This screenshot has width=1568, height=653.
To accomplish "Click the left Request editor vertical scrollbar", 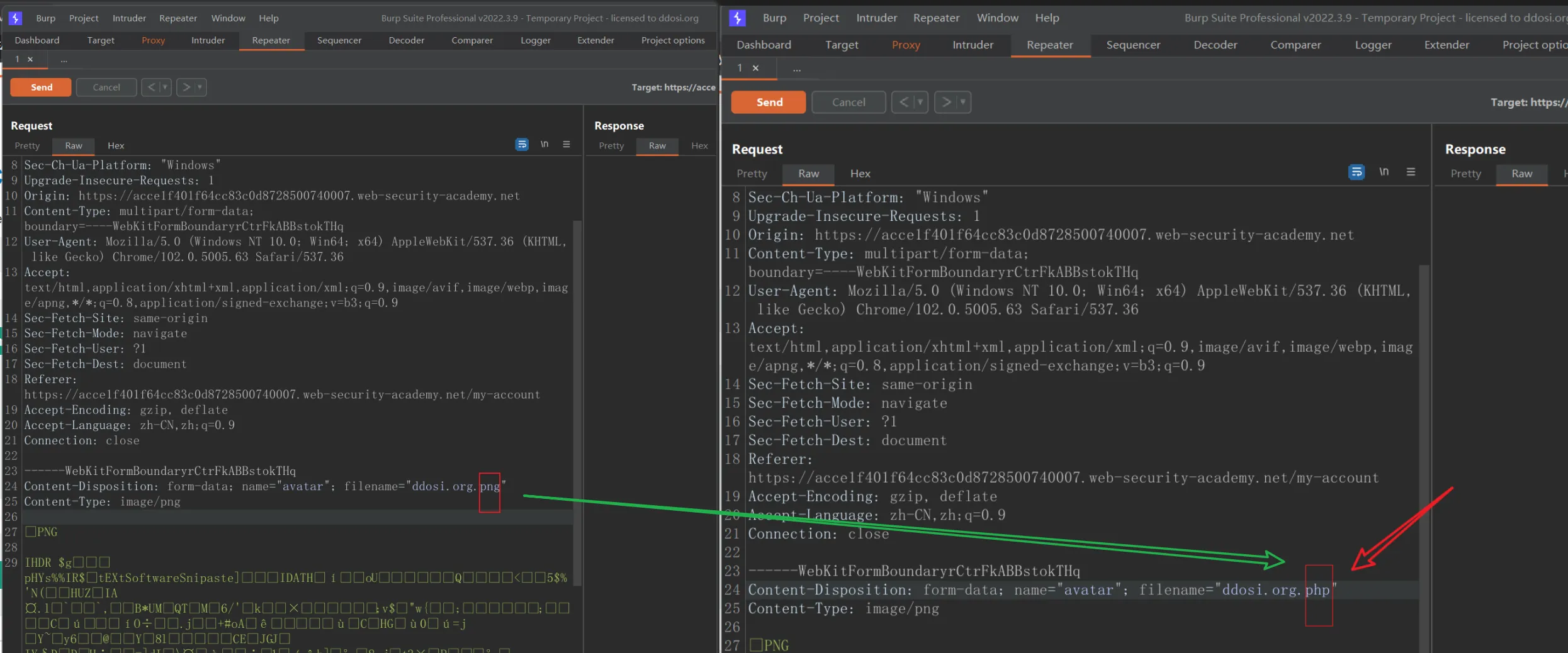I will click(x=577, y=403).
